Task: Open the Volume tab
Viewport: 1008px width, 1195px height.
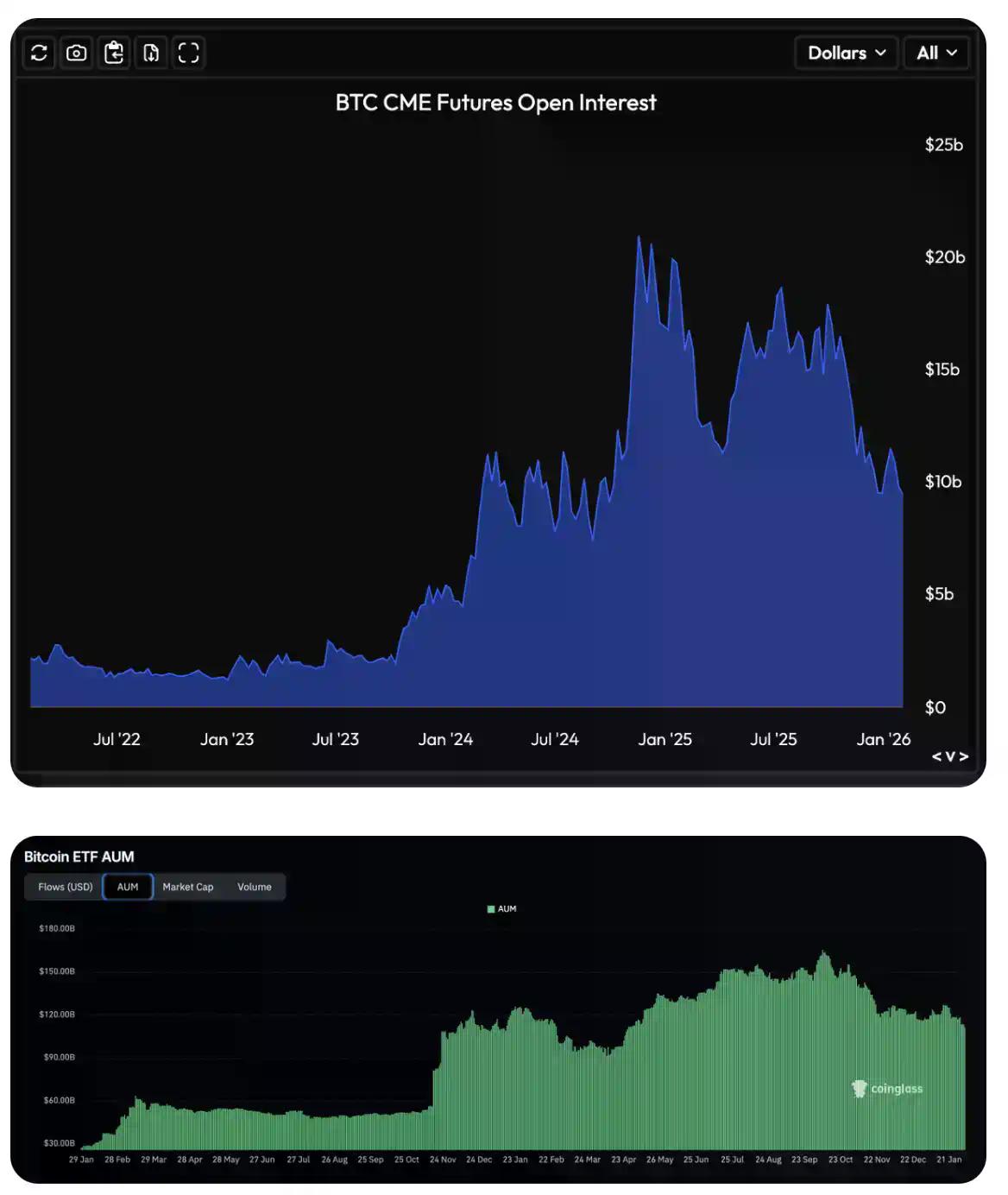Action: point(254,886)
